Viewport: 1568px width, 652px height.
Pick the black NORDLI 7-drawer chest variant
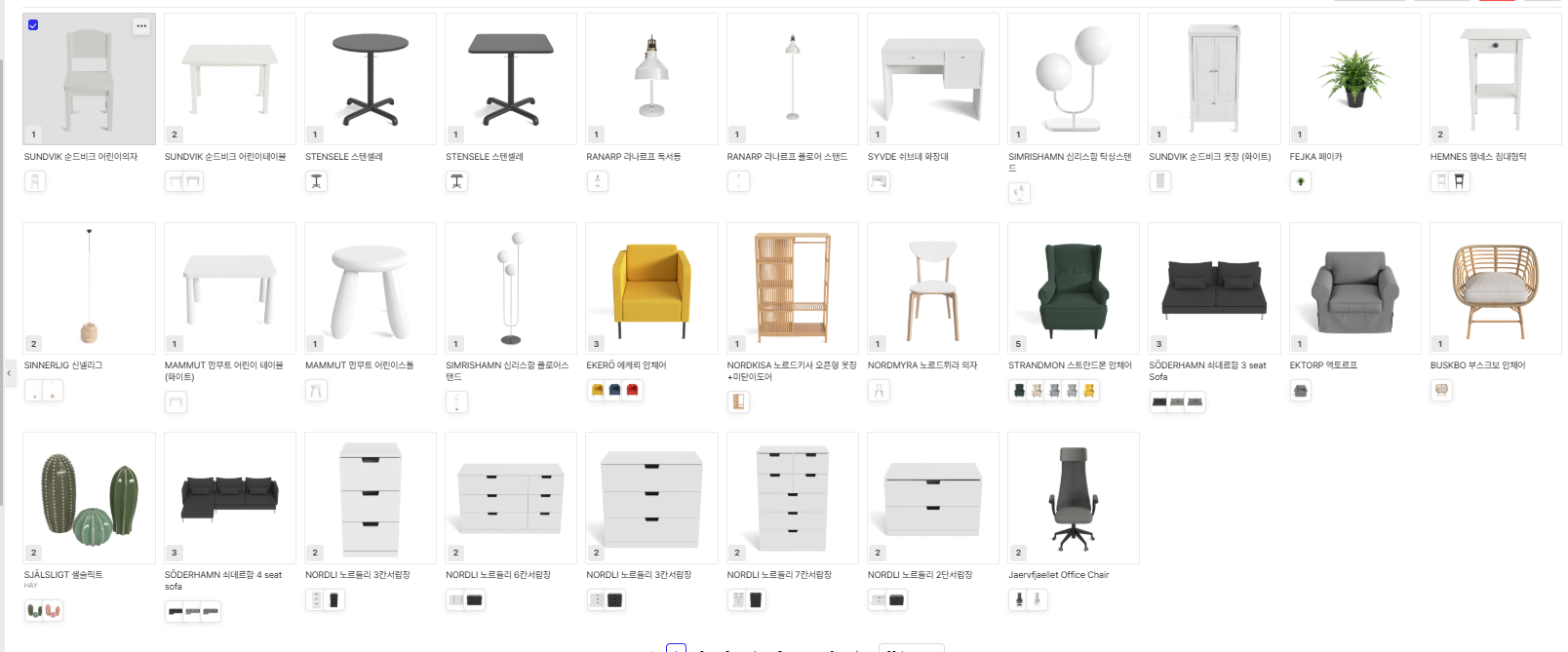[x=756, y=600]
